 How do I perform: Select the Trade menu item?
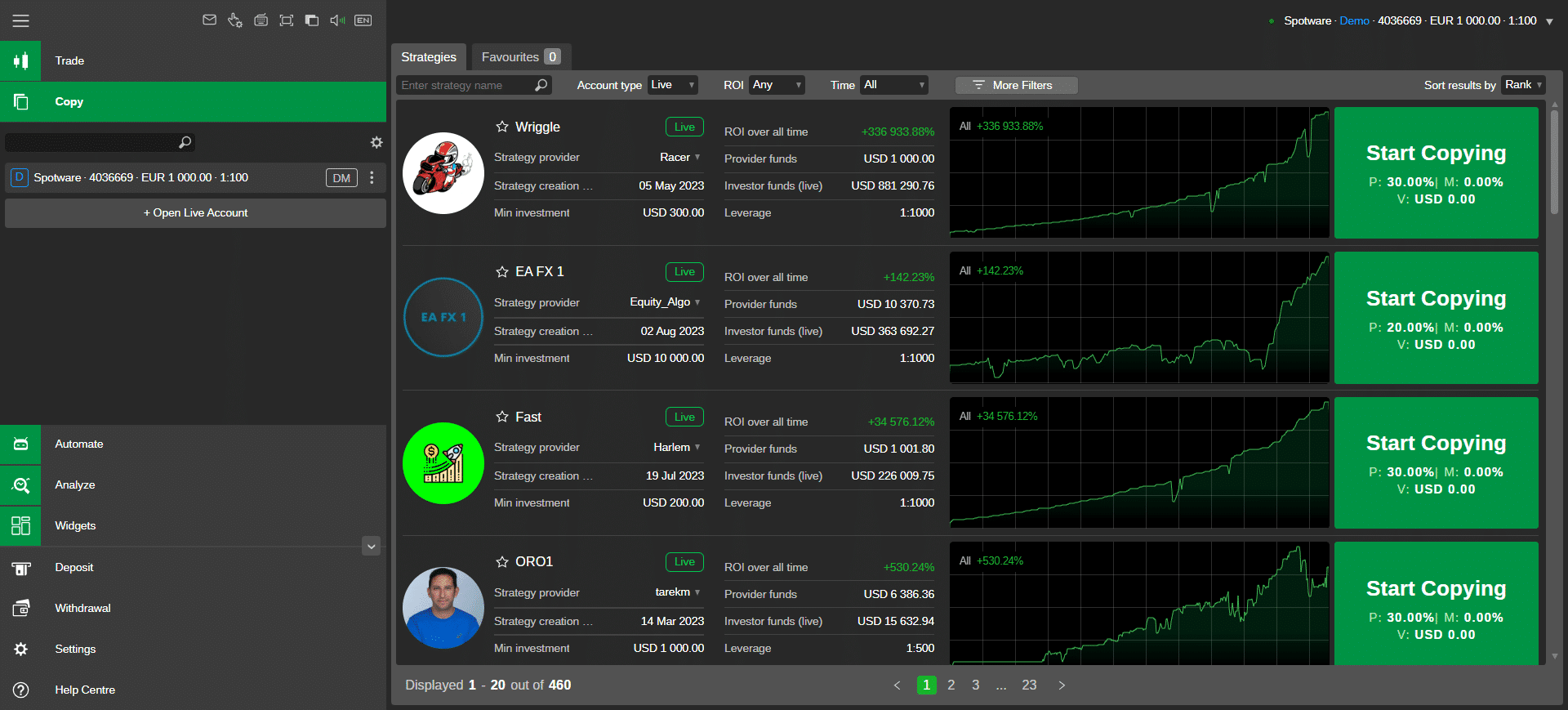click(69, 61)
